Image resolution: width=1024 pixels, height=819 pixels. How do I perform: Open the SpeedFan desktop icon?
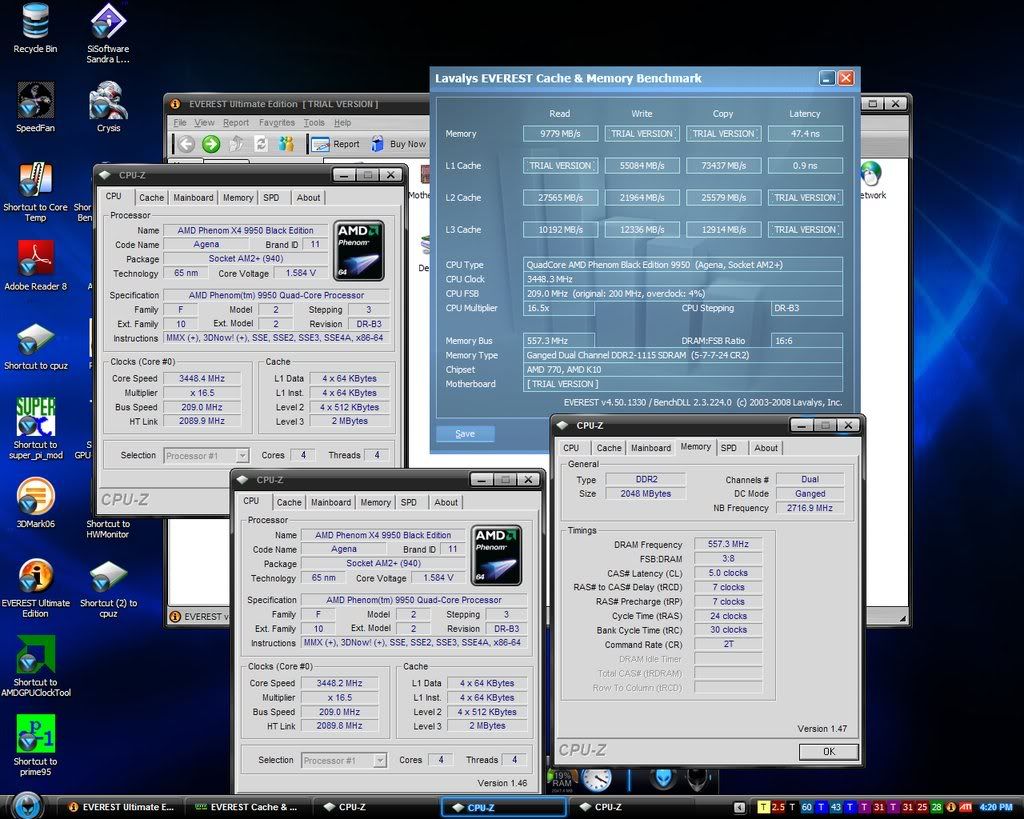tap(35, 108)
